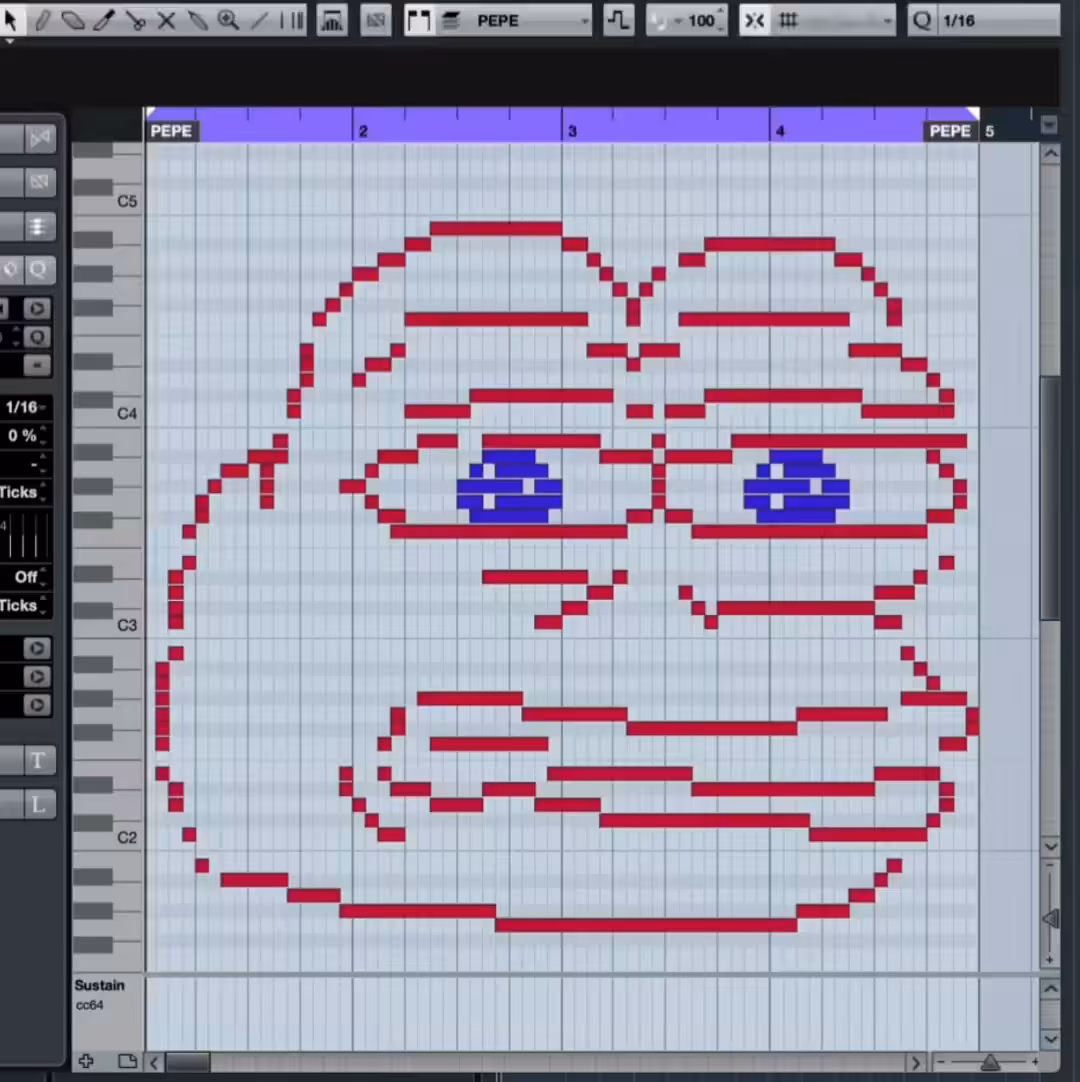The image size is (1080, 1082).
Task: Click the middle of the three stacked play buttons
Action: [x=37, y=677]
